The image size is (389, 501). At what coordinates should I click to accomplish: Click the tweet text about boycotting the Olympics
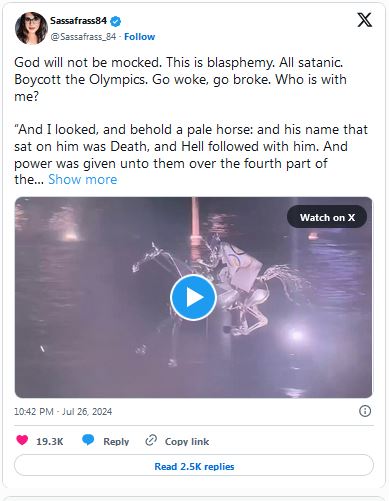pos(180,79)
